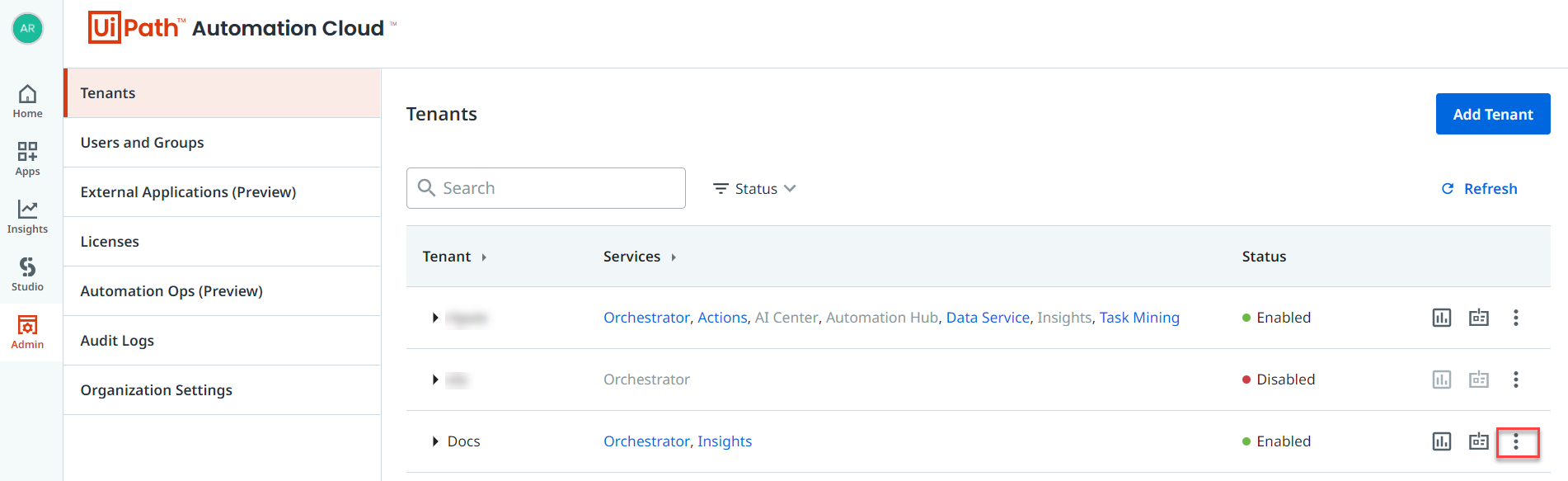
Task: Click the Status filter icon
Action: 721,189
